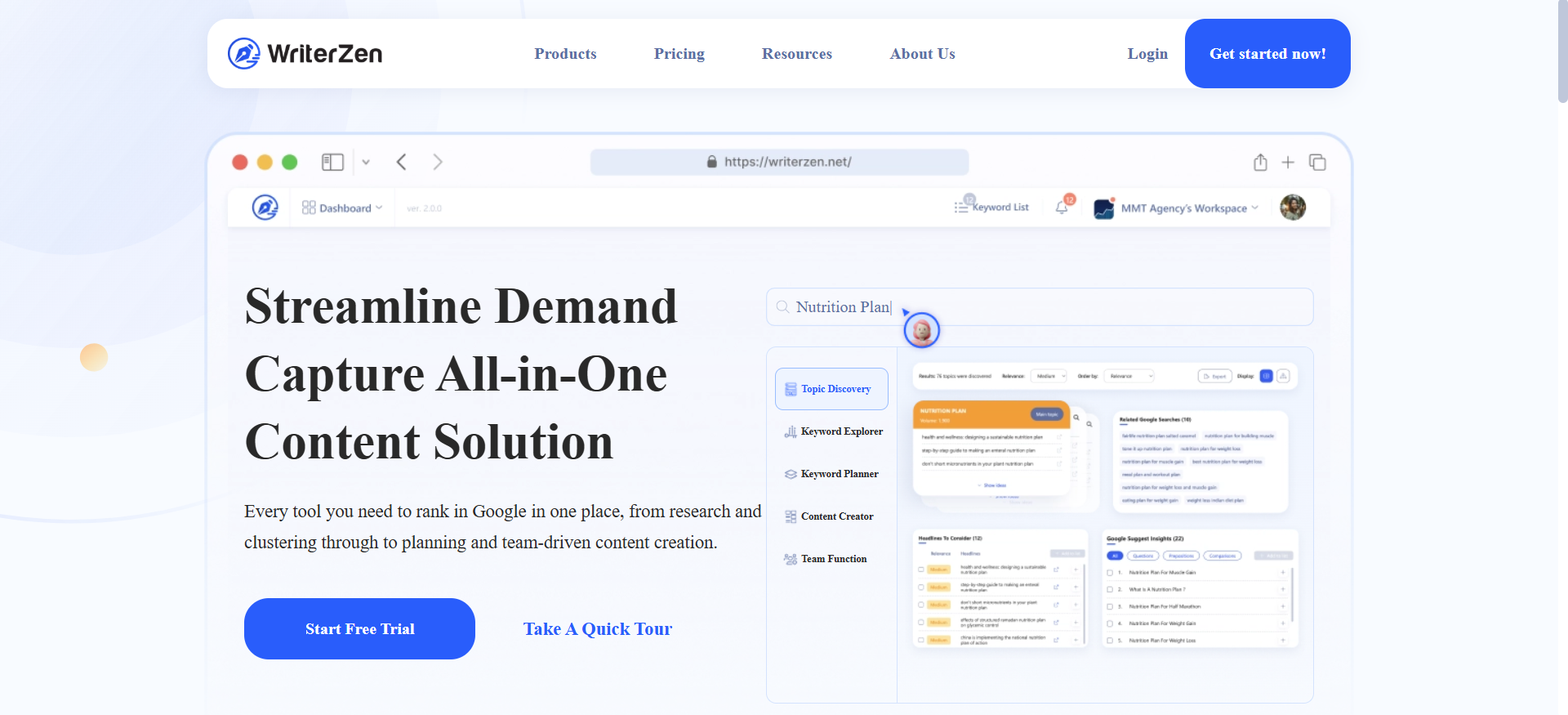This screenshot has height=715, width=1568.
Task: Select the Team Function tab
Action: point(826,559)
